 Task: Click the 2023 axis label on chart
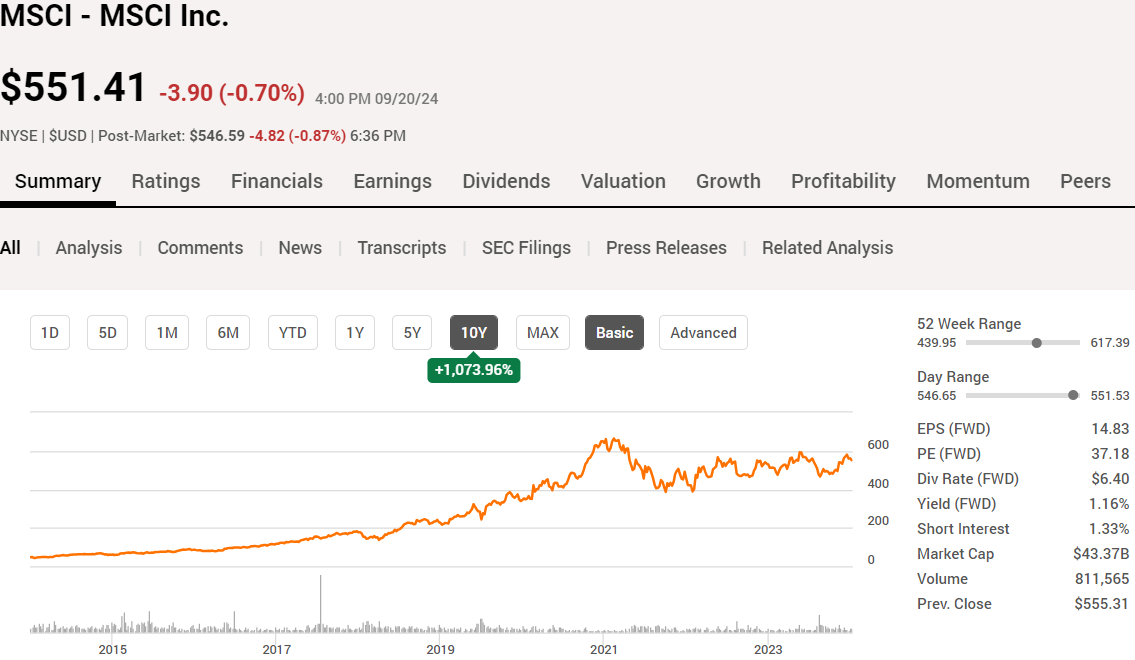click(x=768, y=649)
